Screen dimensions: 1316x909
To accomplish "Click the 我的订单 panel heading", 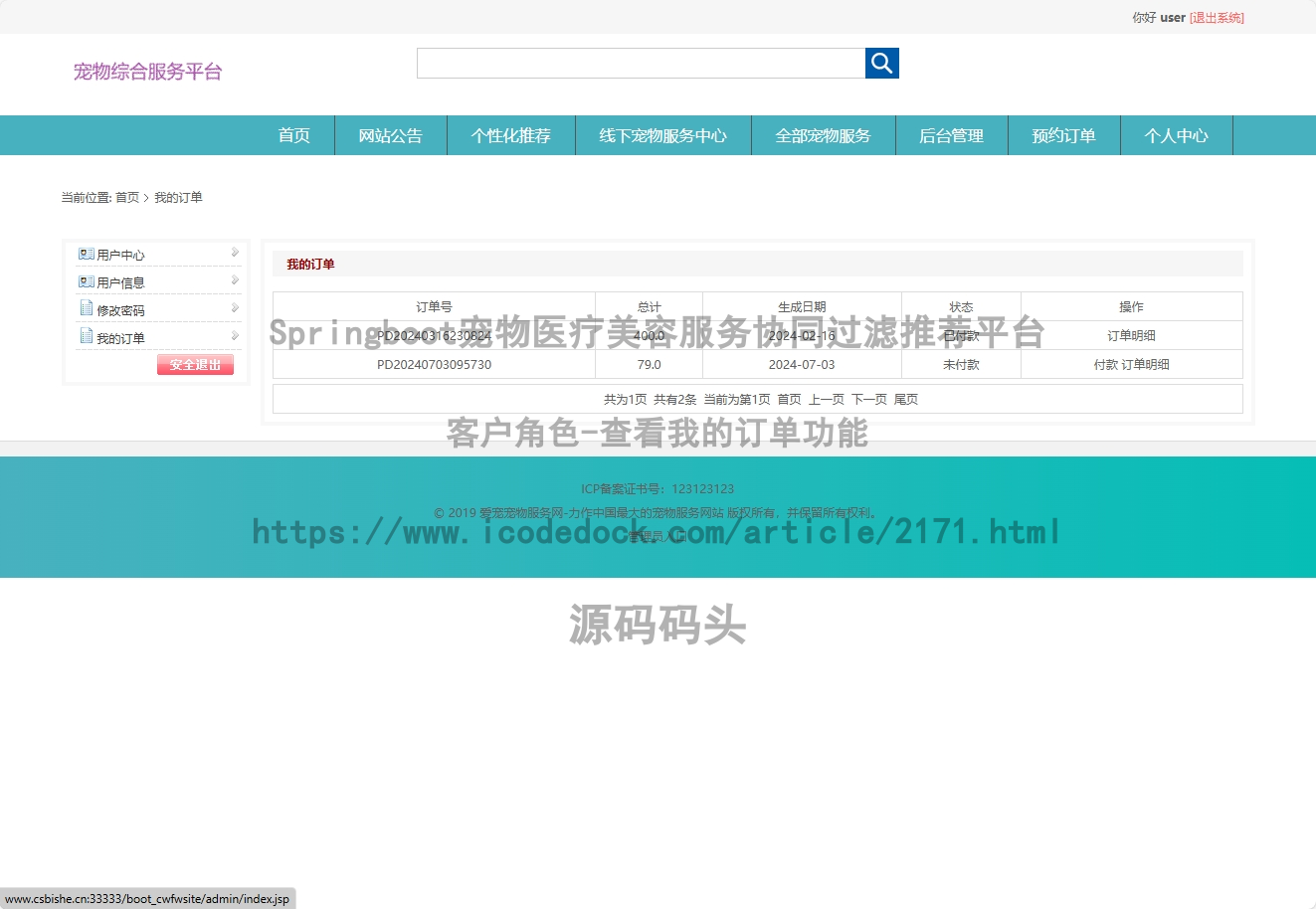I will coord(310,265).
